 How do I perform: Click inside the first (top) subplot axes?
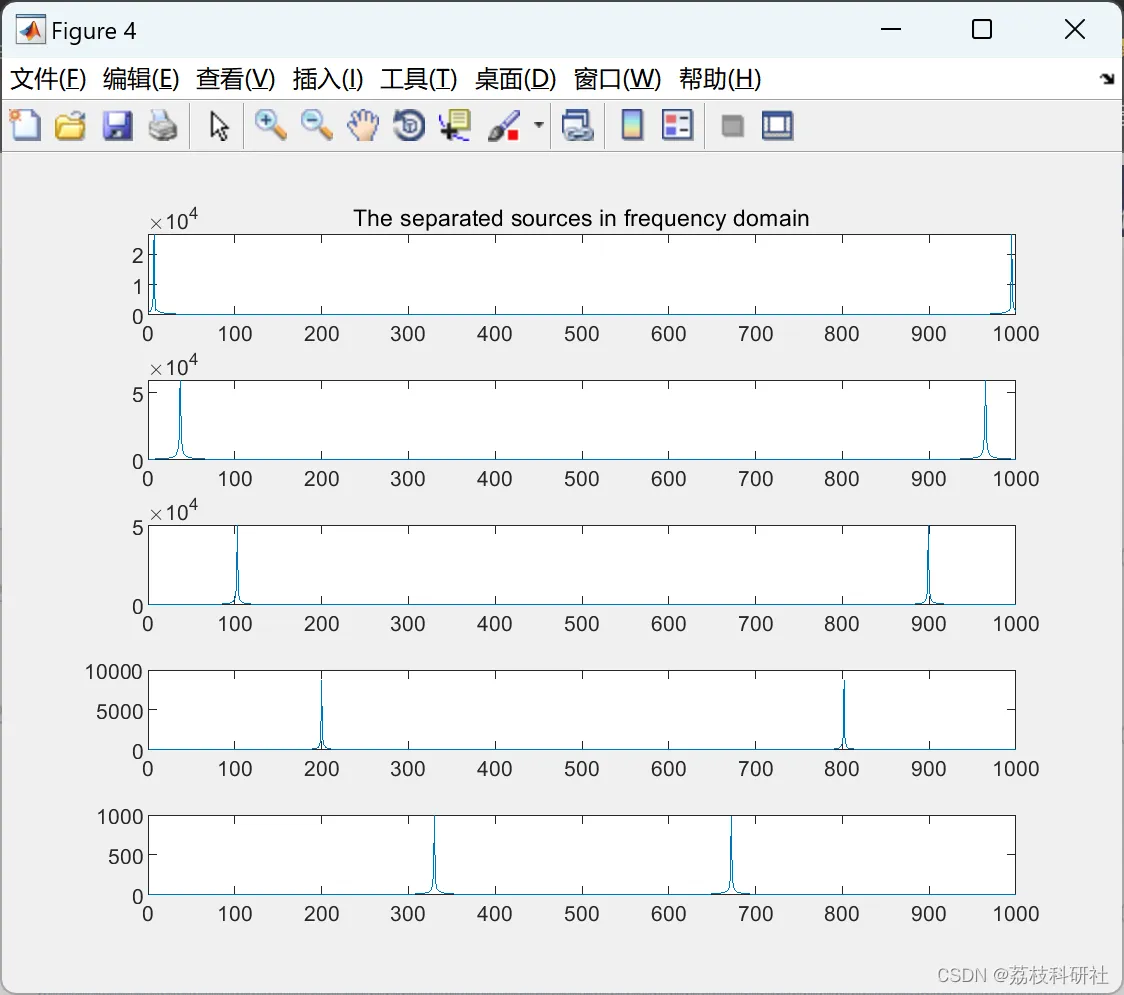coord(581,275)
